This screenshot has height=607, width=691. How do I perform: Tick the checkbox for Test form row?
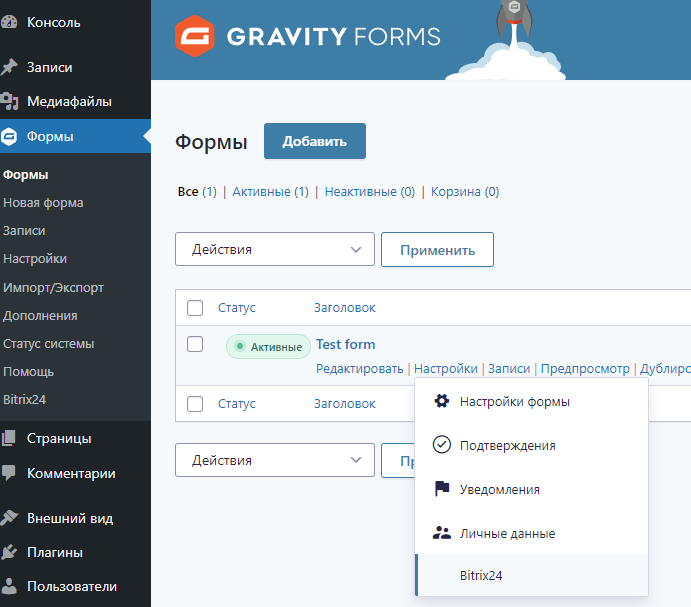click(195, 344)
